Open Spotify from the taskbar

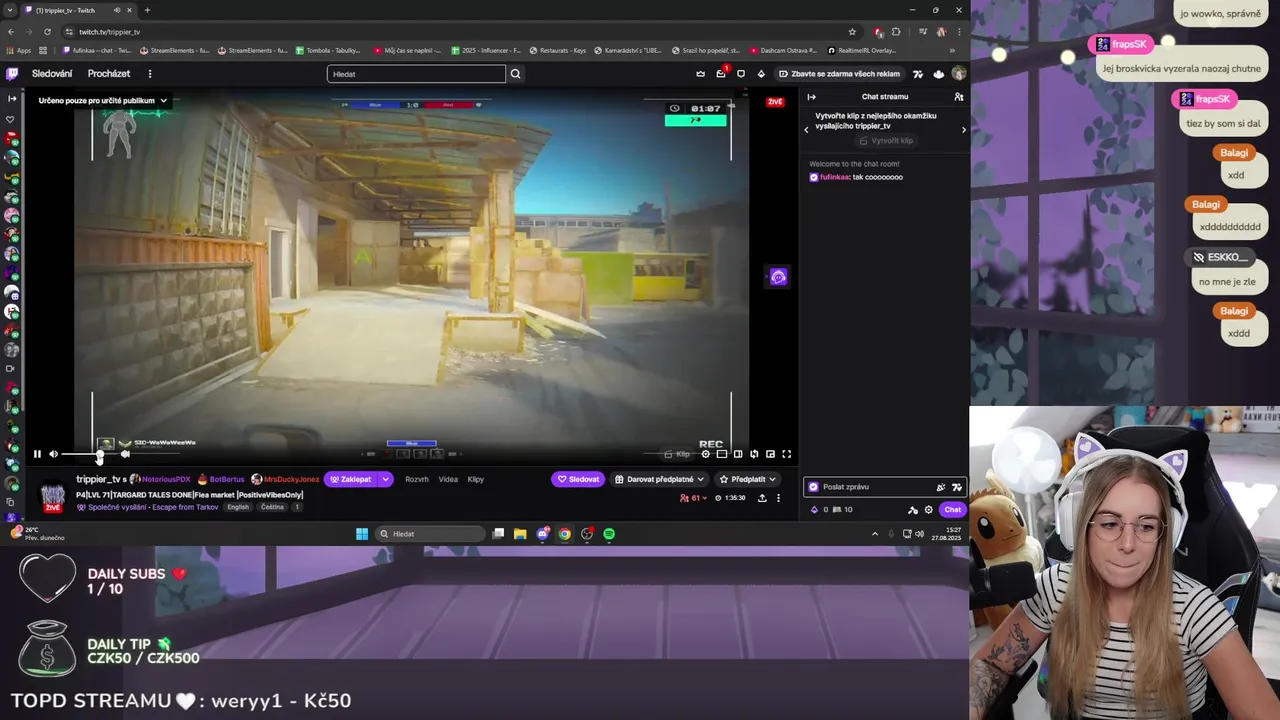tap(609, 534)
